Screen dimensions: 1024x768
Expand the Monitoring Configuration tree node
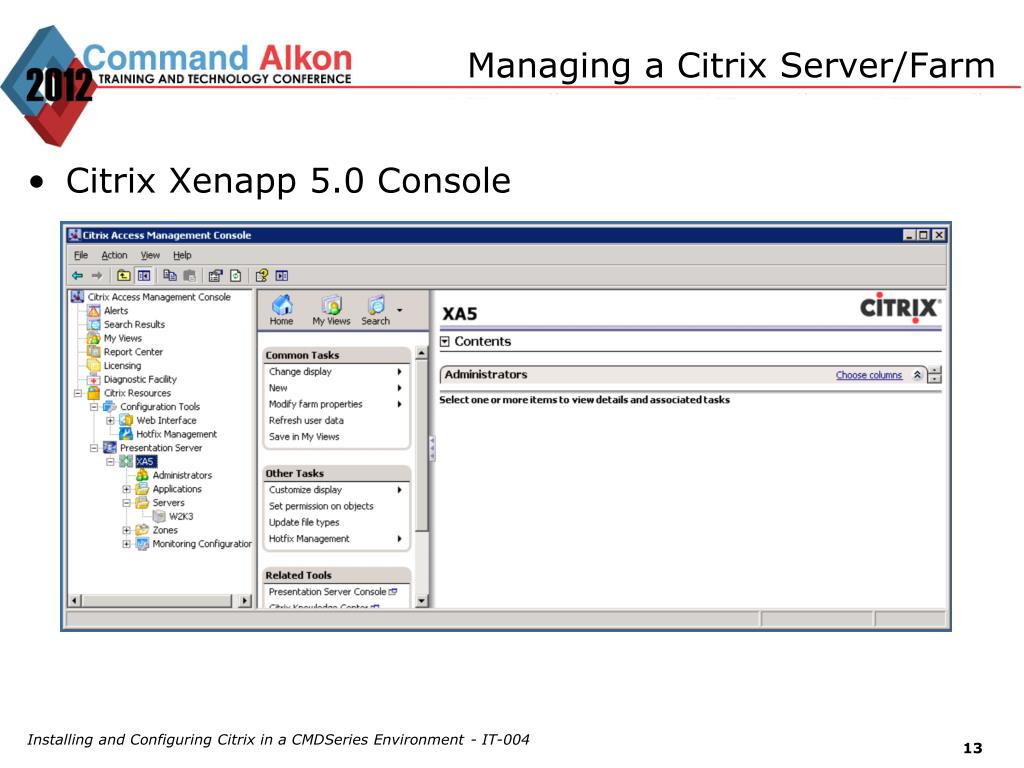[127, 544]
